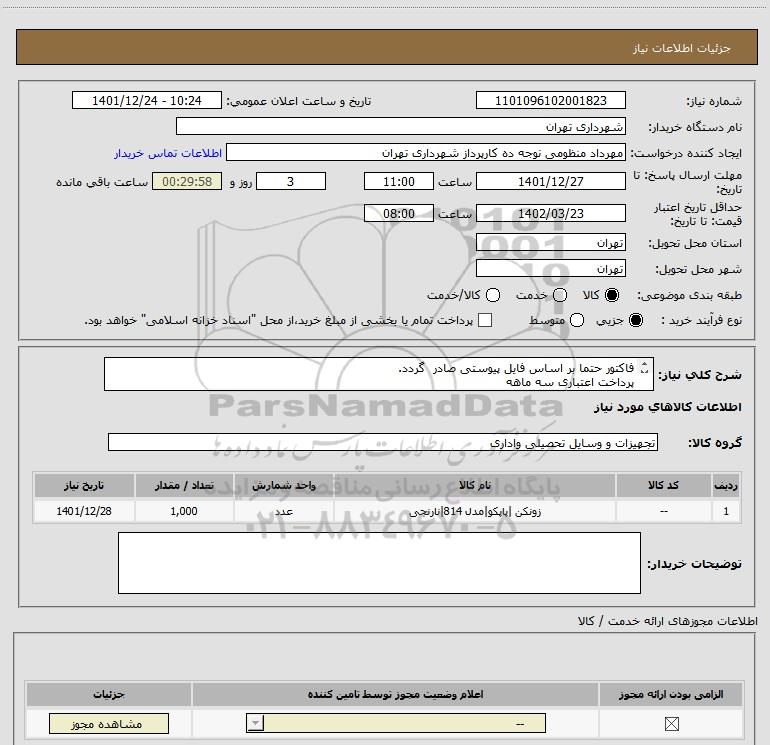This screenshot has height=745, width=770.
Task: Click the جزئیات اطلاعات نیاز title bar
Action: 386,47
